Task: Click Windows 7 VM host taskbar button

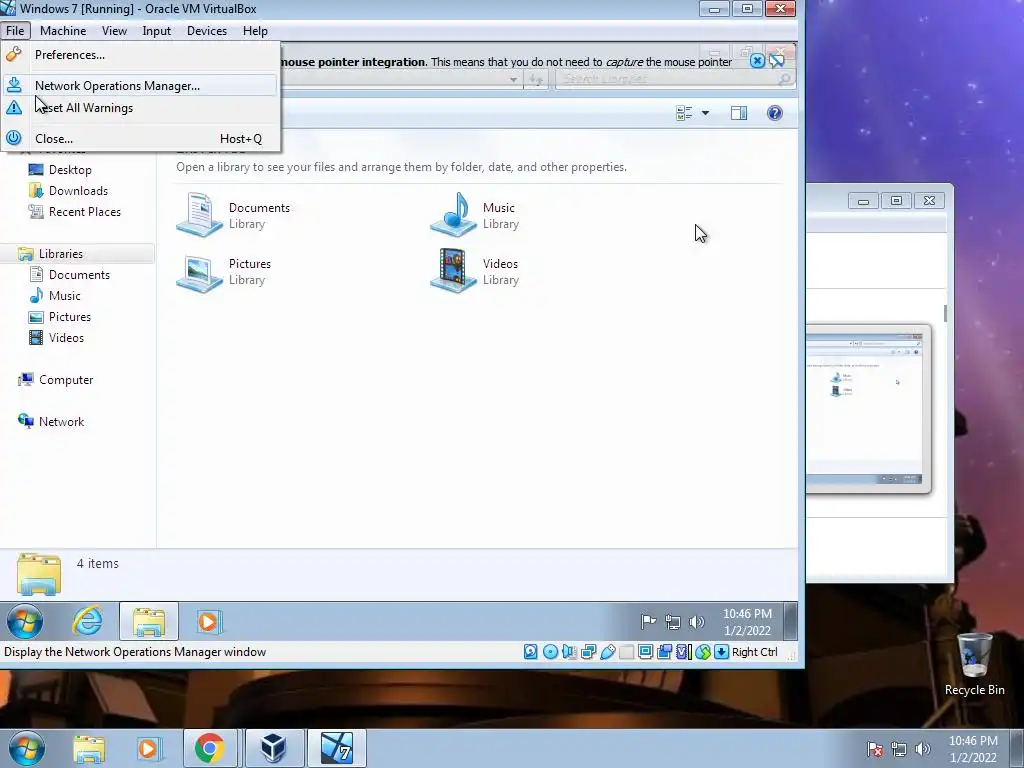Action: click(x=337, y=748)
